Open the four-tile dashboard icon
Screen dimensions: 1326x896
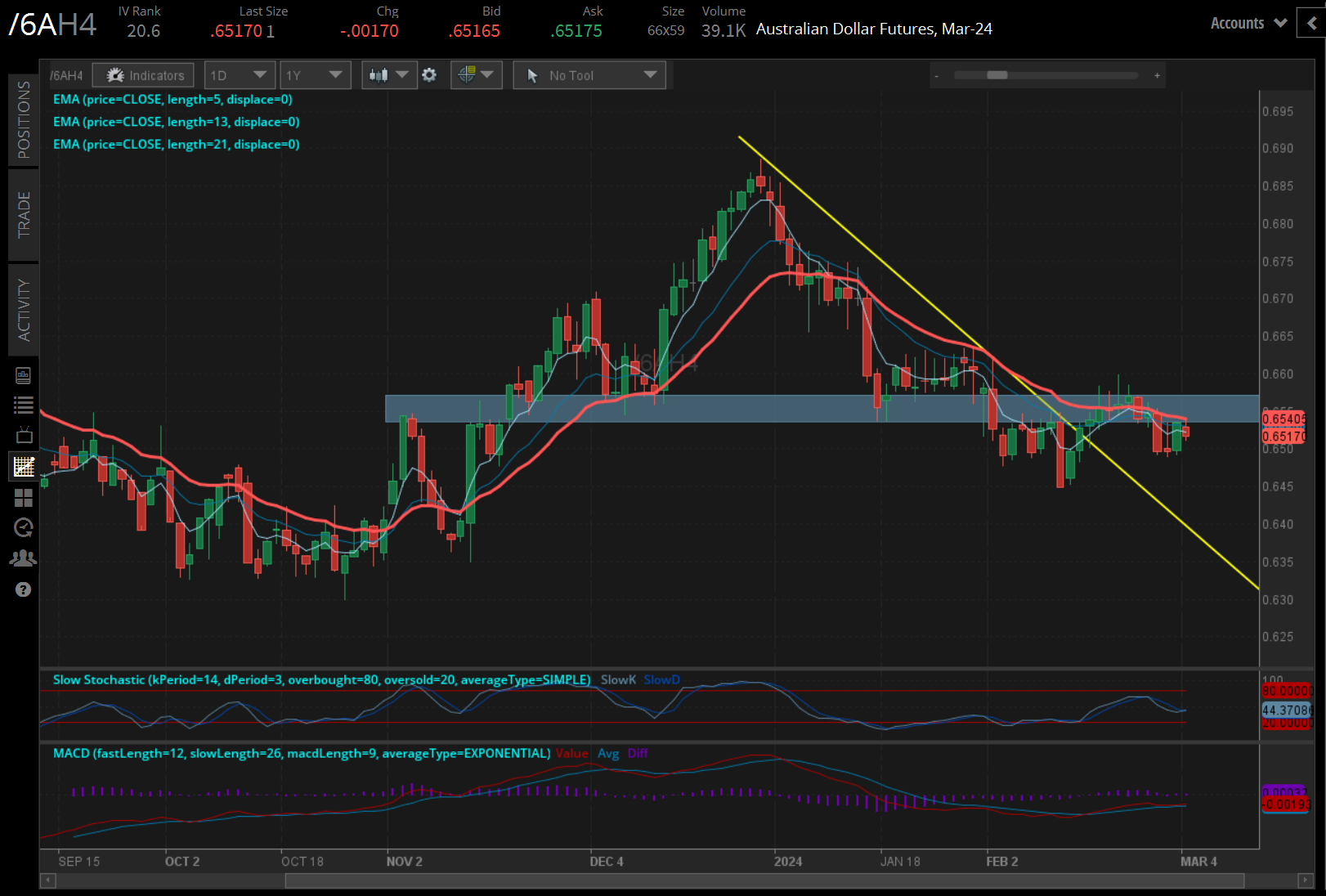24,497
